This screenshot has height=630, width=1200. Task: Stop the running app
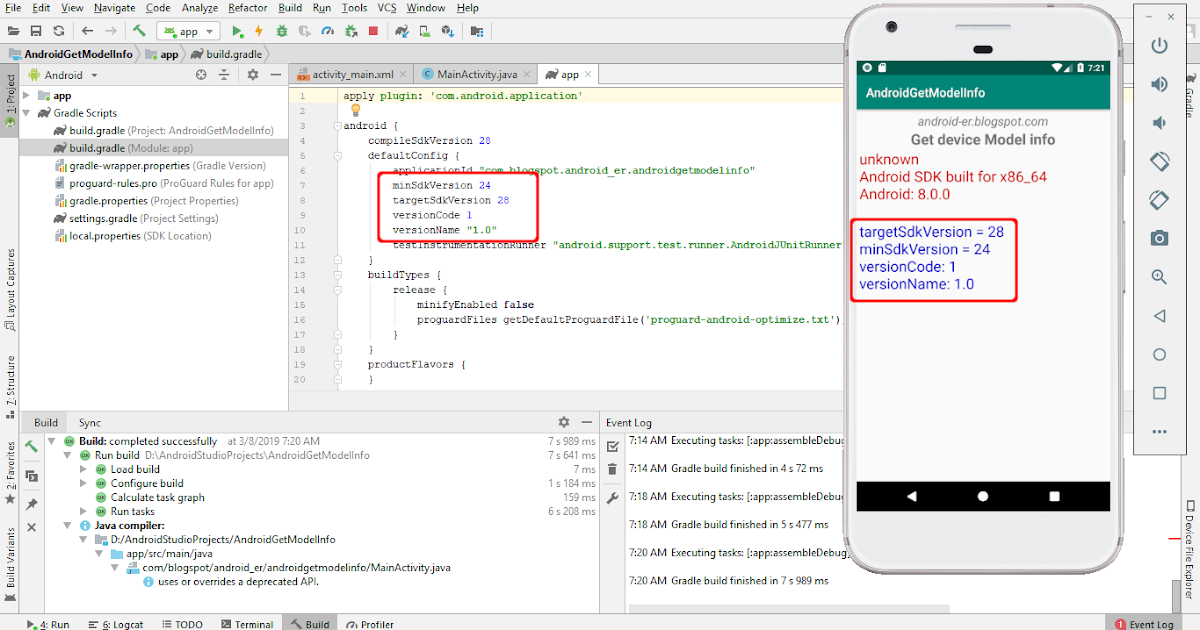(375, 30)
